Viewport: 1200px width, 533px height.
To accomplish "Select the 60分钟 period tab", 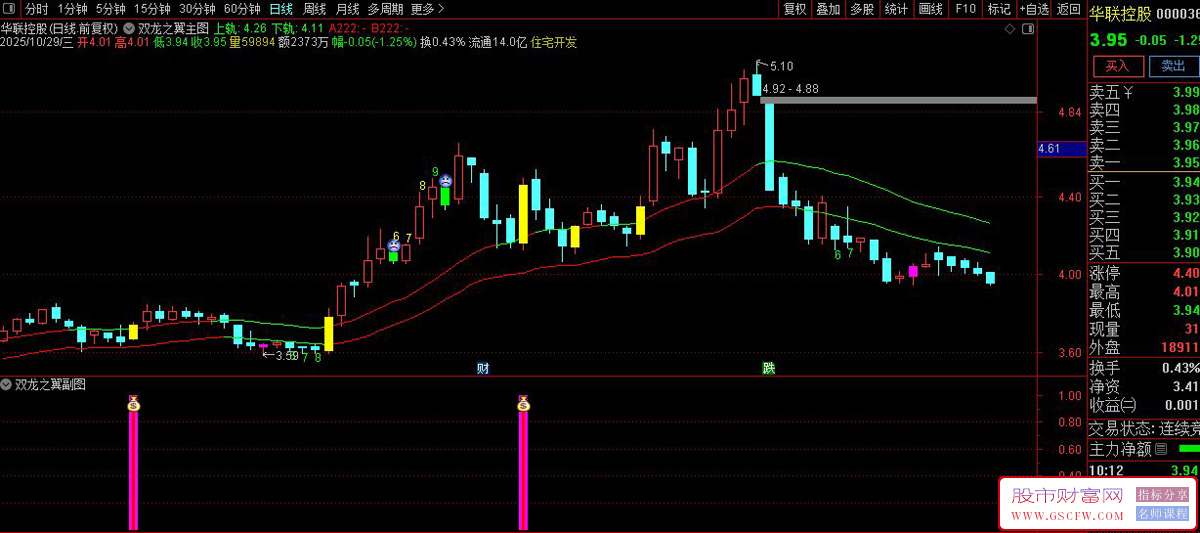I will point(242,9).
